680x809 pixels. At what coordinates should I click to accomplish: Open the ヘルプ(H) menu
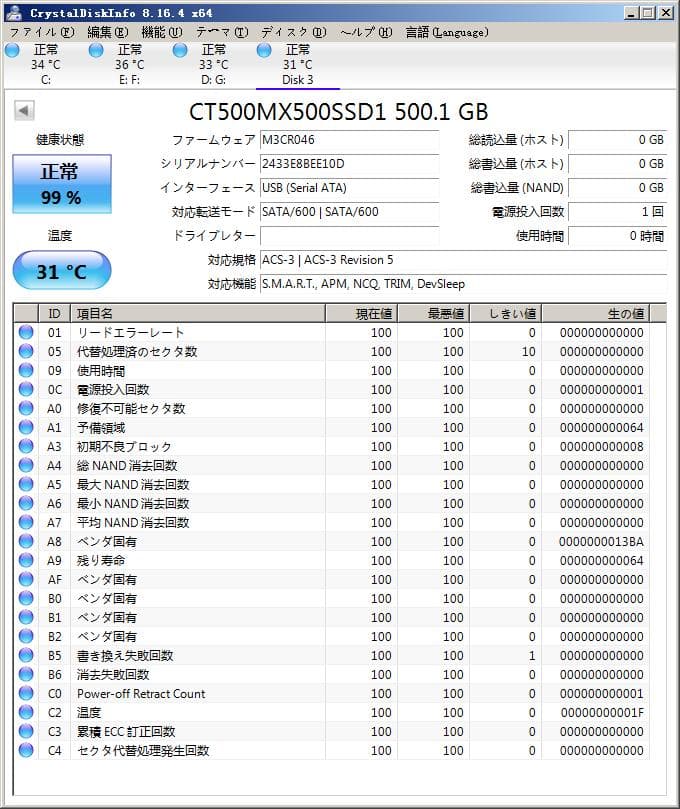click(x=366, y=33)
